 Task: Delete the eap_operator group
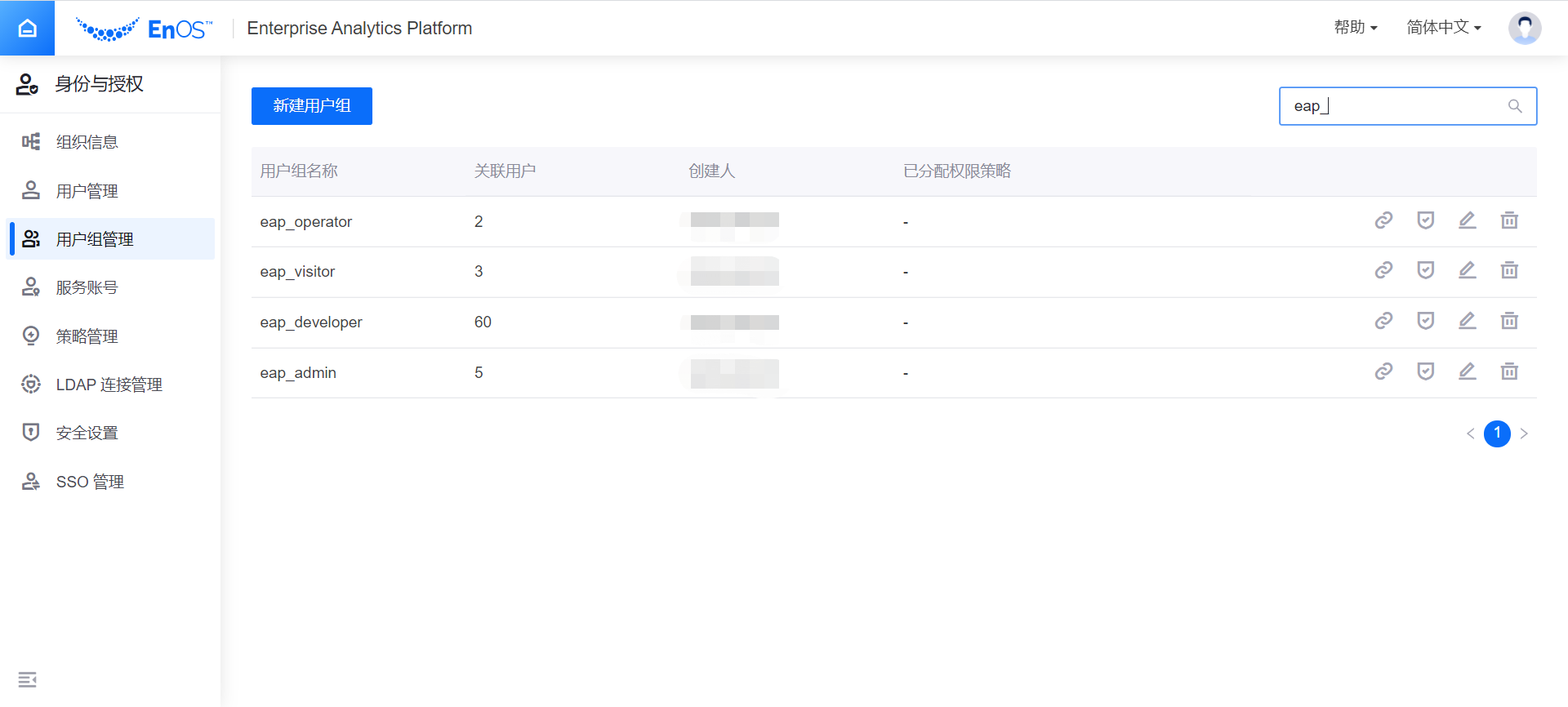[1509, 220]
